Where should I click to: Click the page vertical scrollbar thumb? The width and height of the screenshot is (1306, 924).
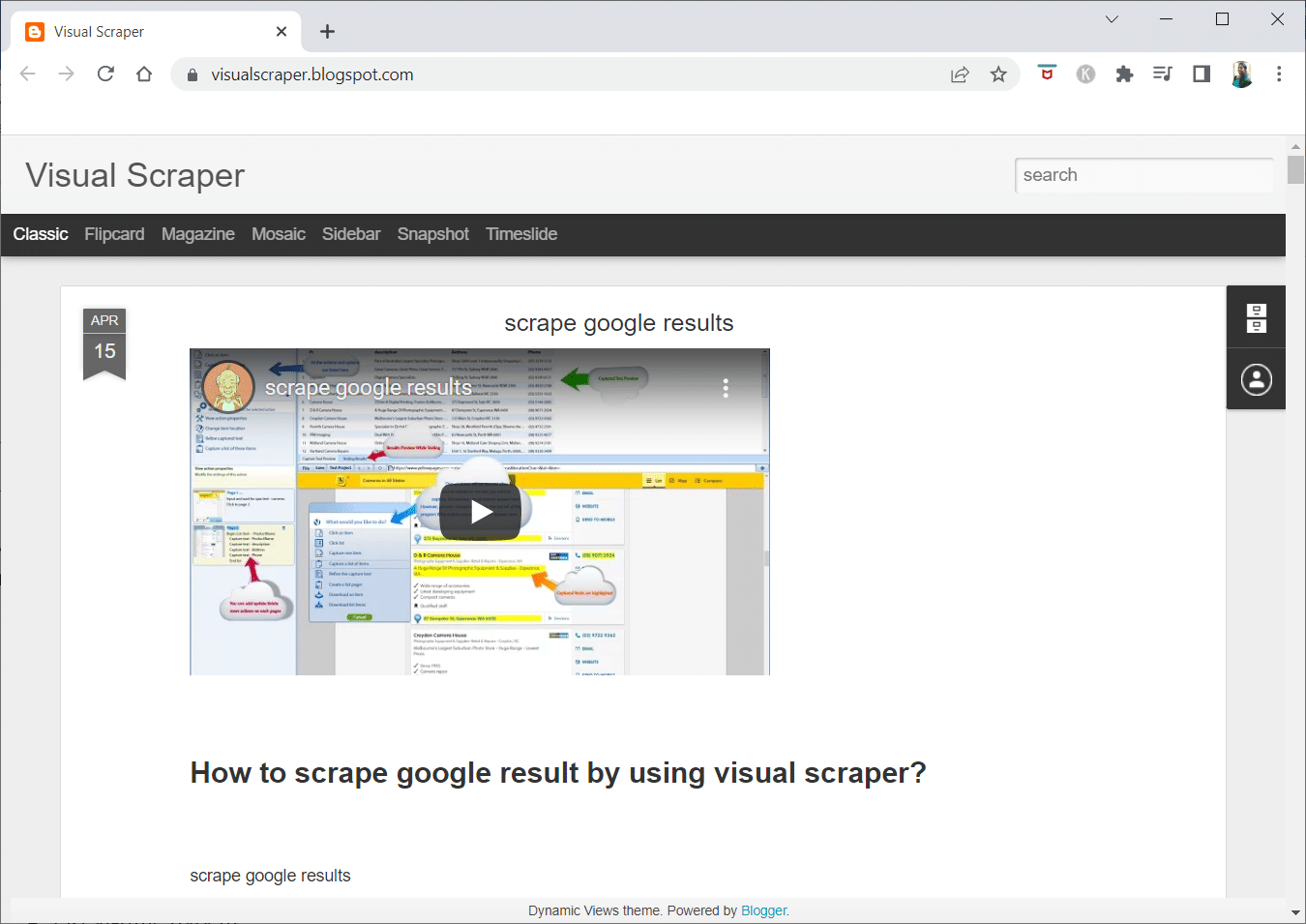[x=1295, y=169]
